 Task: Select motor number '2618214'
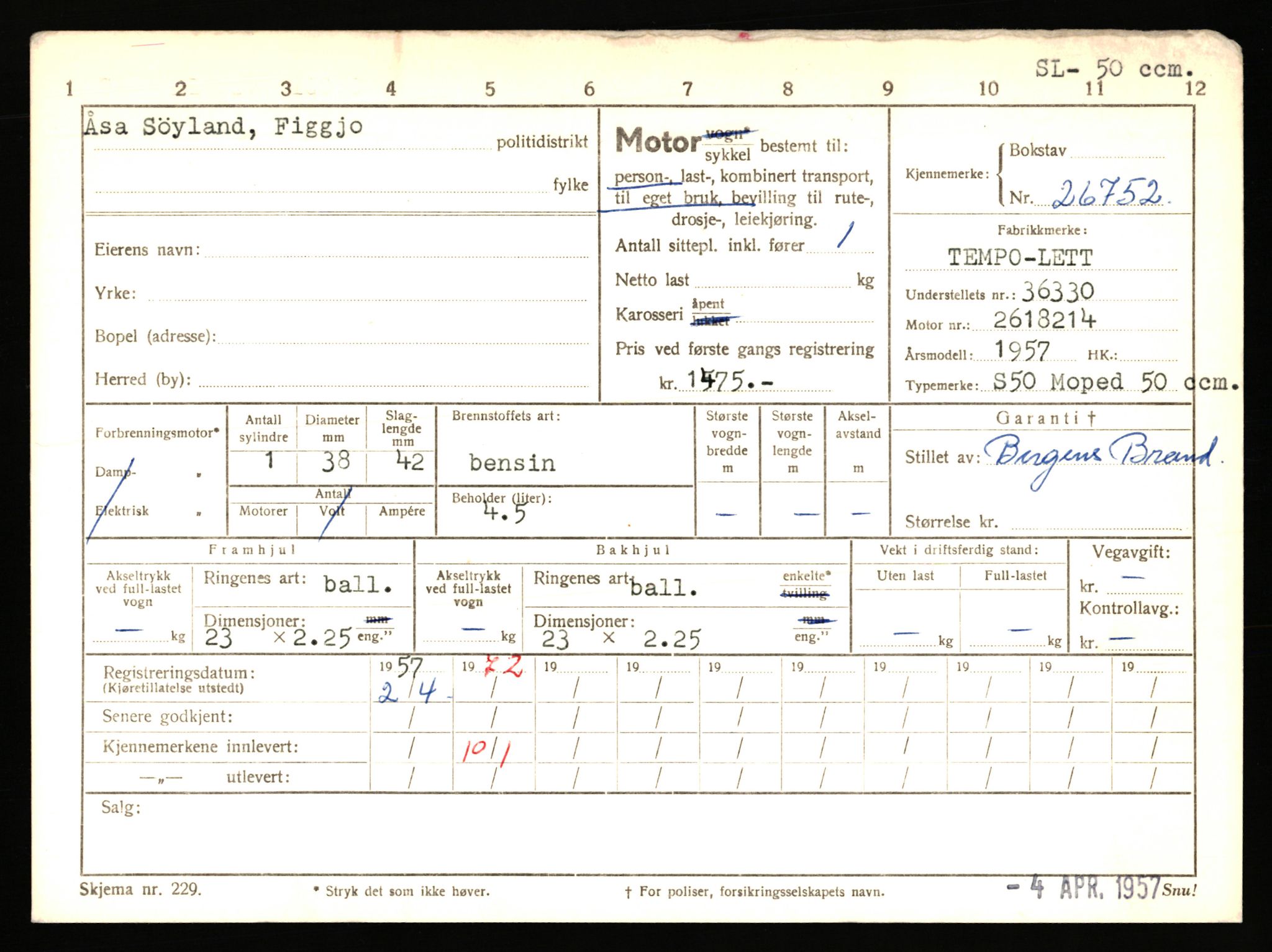pos(1045,319)
